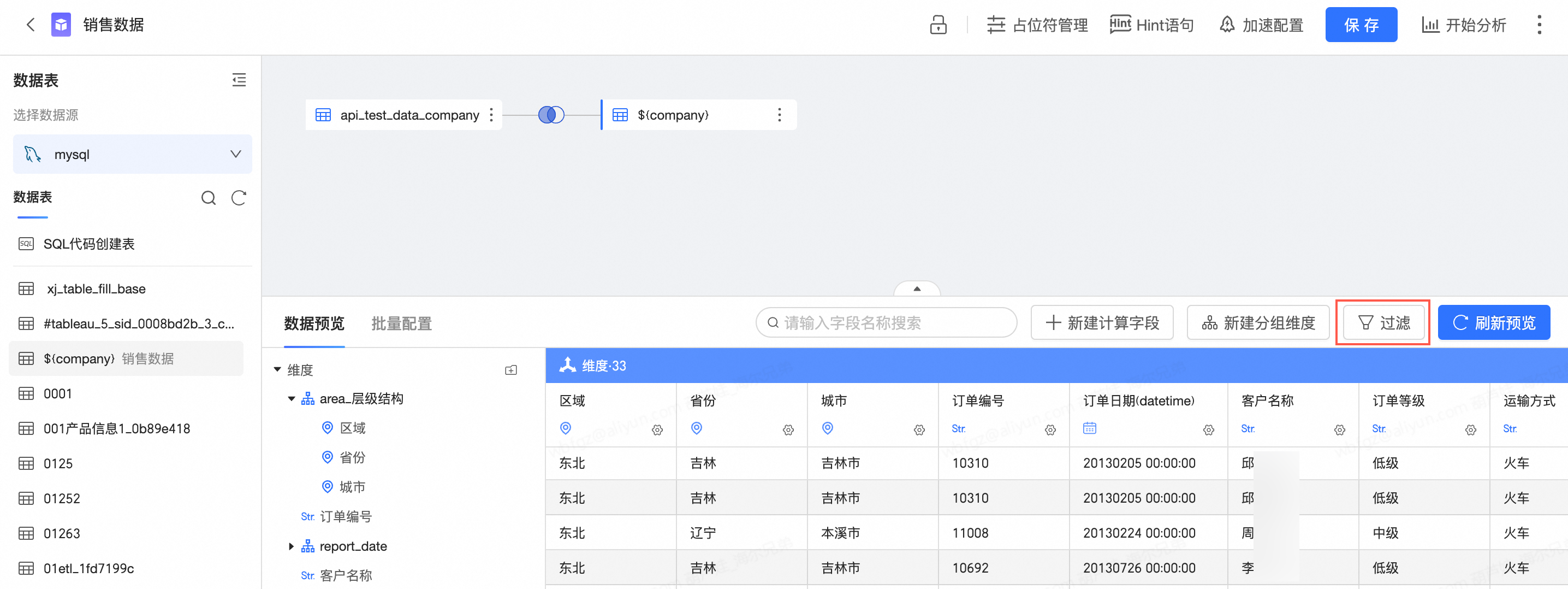1568x589 pixels.
Task: Search the data table list
Action: coord(208,198)
